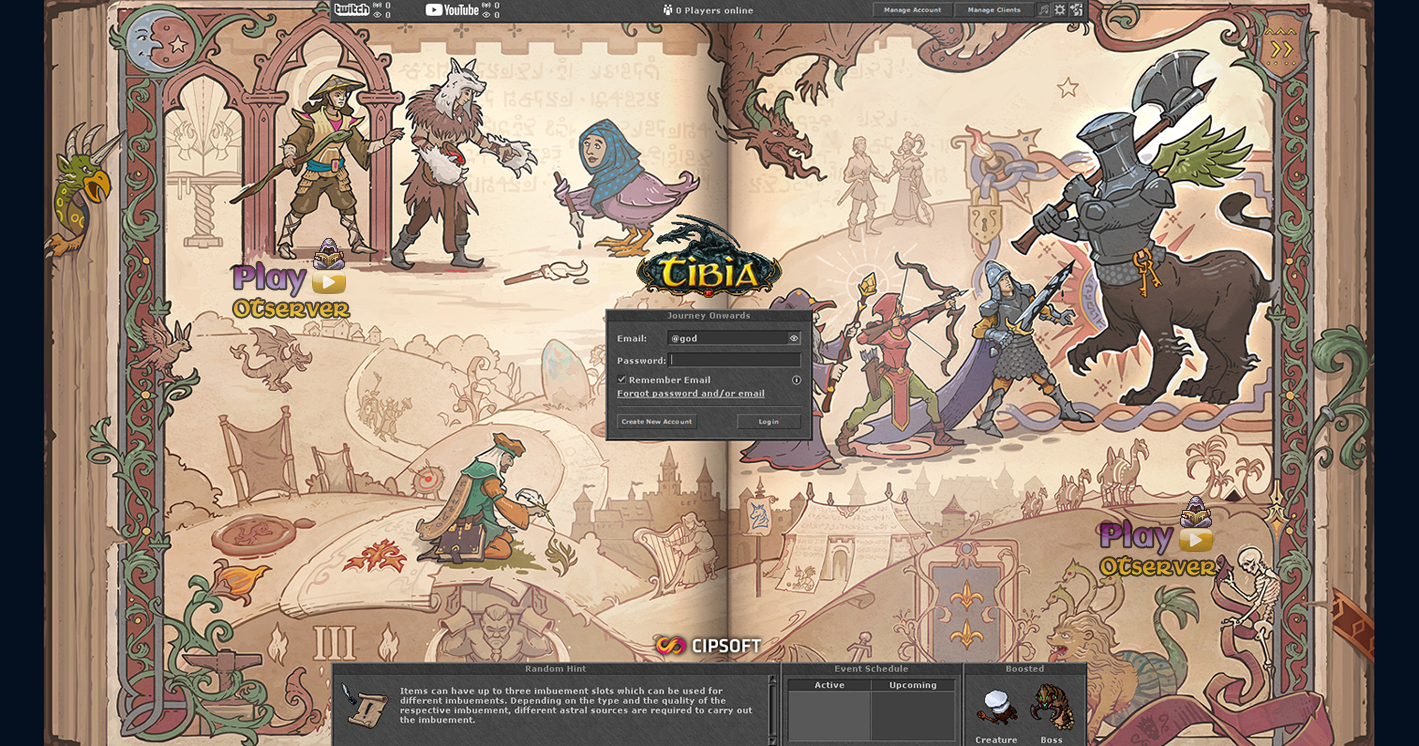The width and height of the screenshot is (1419, 746).
Task: Click the music note icon
Action: pos(1044,10)
